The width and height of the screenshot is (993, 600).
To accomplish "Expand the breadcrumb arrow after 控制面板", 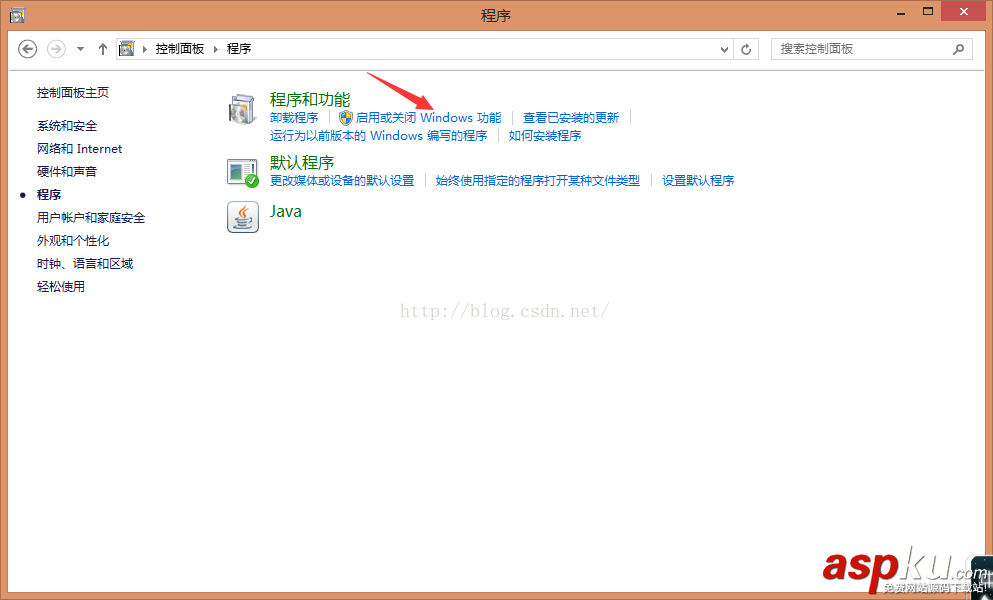I will 216,47.
